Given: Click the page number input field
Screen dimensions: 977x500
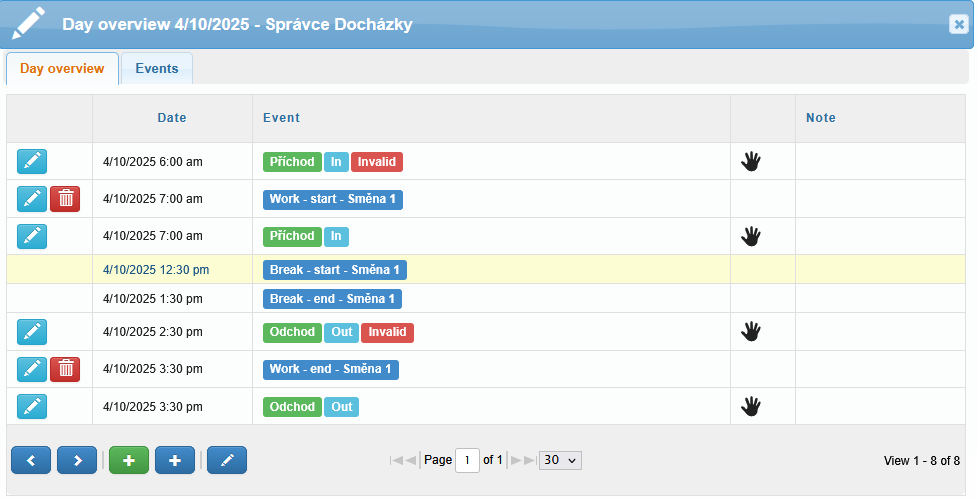Looking at the screenshot, I should (467, 460).
